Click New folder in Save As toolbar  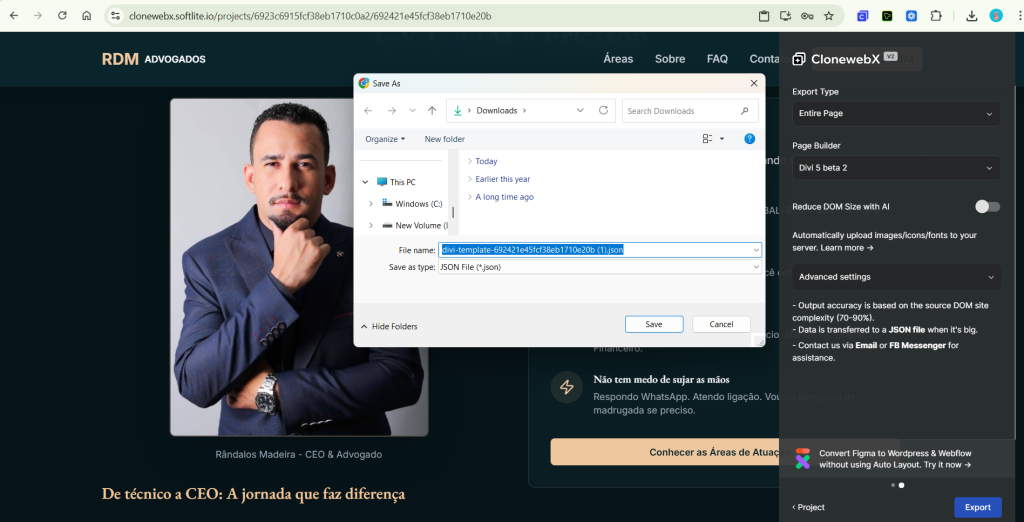(x=445, y=139)
